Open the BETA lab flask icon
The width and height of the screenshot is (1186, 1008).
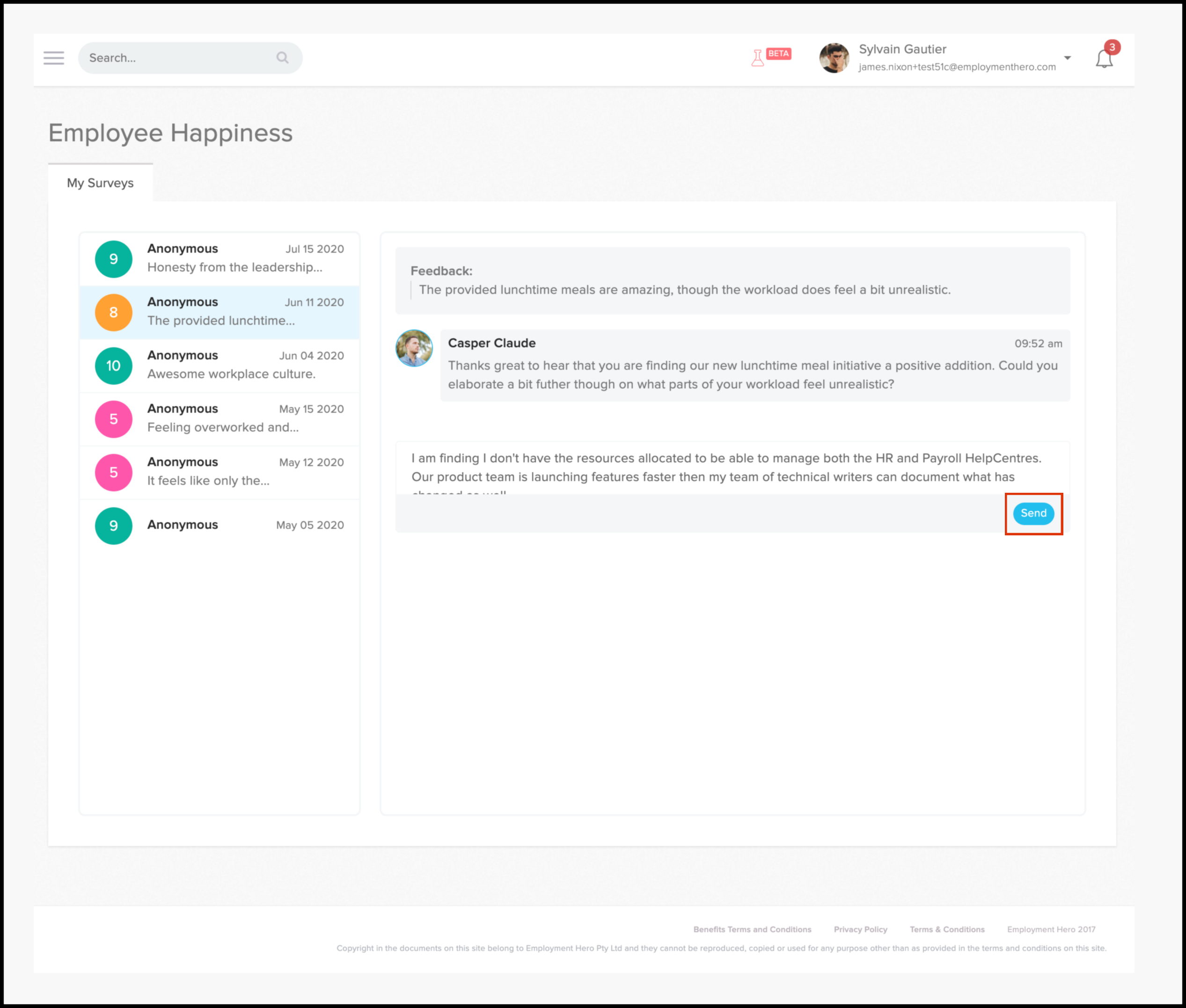point(758,58)
